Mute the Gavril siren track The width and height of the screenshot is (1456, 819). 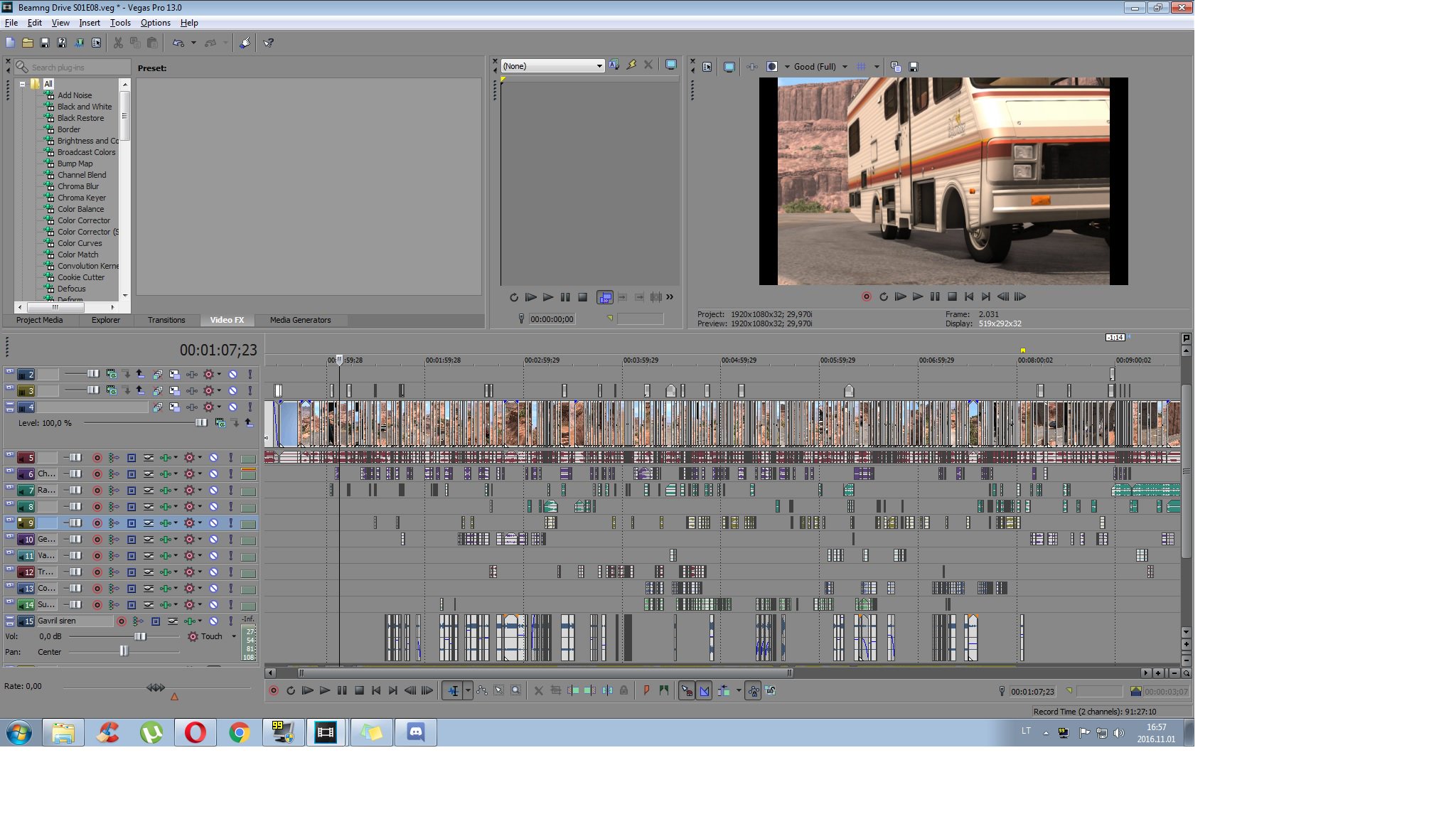[213, 621]
